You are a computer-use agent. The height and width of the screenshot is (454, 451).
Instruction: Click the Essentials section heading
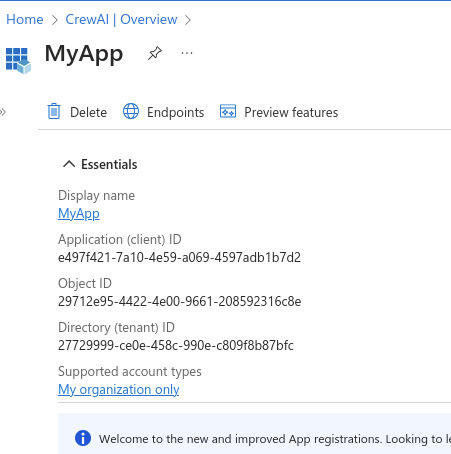coord(109,164)
